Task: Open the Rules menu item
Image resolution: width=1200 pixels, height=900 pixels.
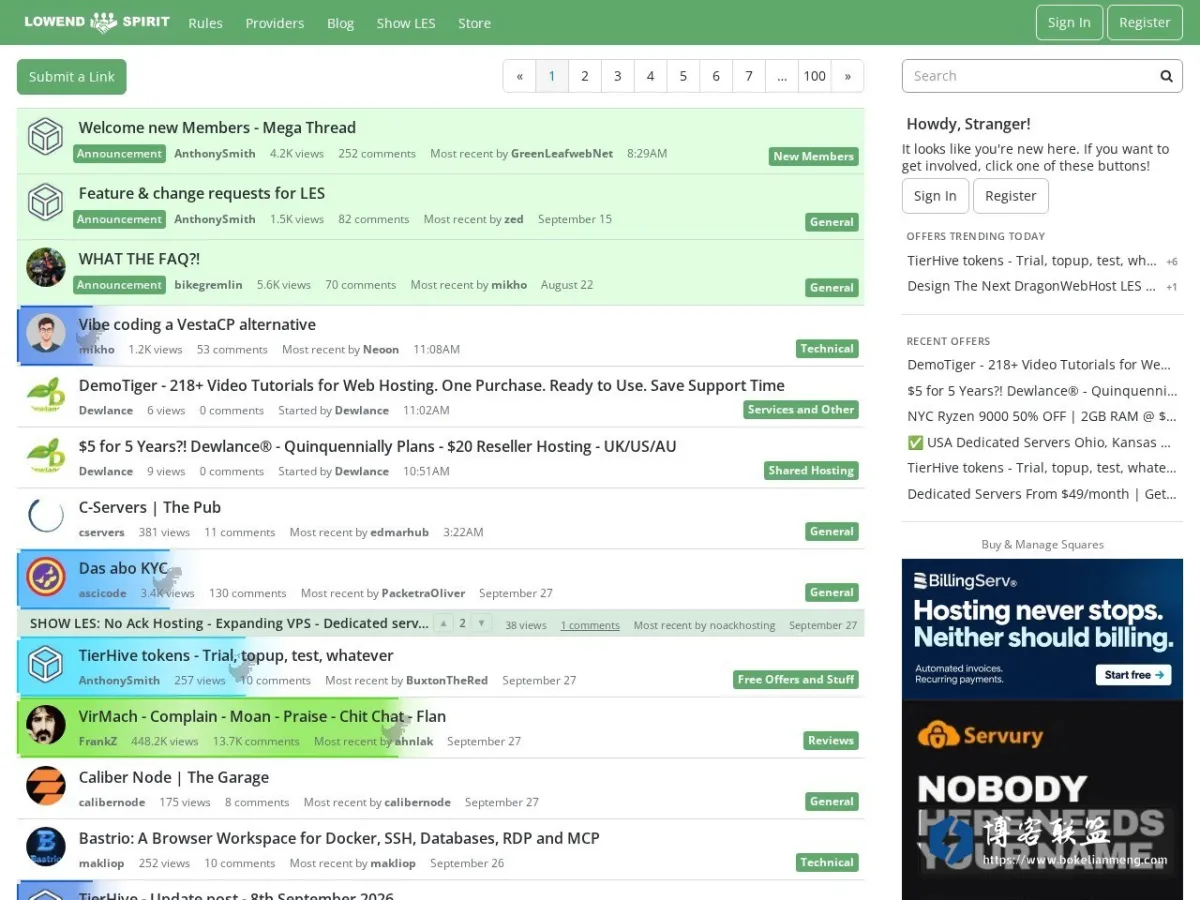Action: pos(205,23)
